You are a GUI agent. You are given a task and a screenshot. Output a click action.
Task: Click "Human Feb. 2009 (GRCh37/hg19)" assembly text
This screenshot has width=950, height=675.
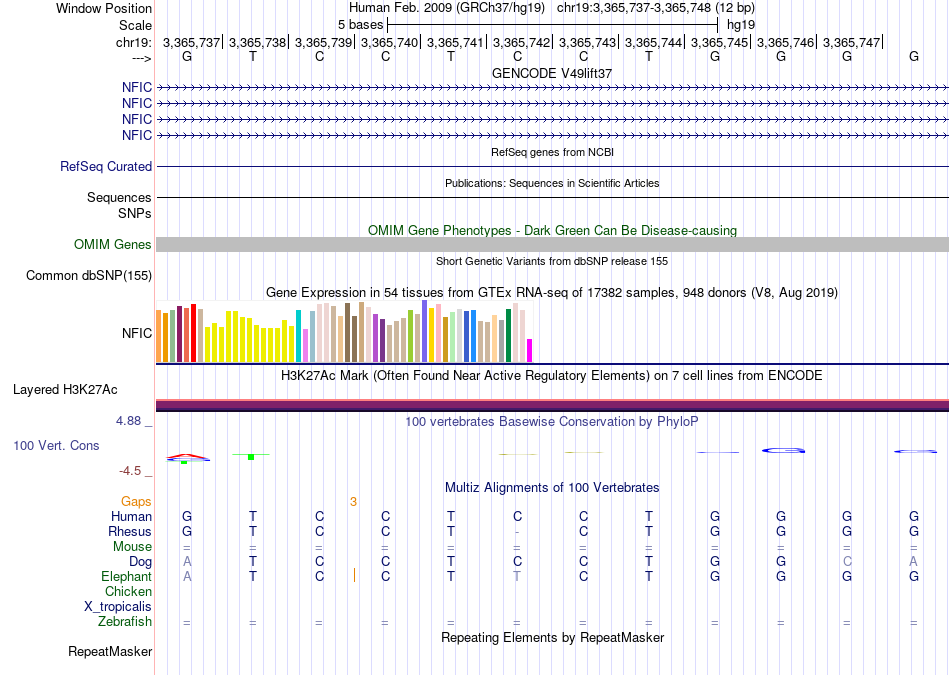click(447, 8)
